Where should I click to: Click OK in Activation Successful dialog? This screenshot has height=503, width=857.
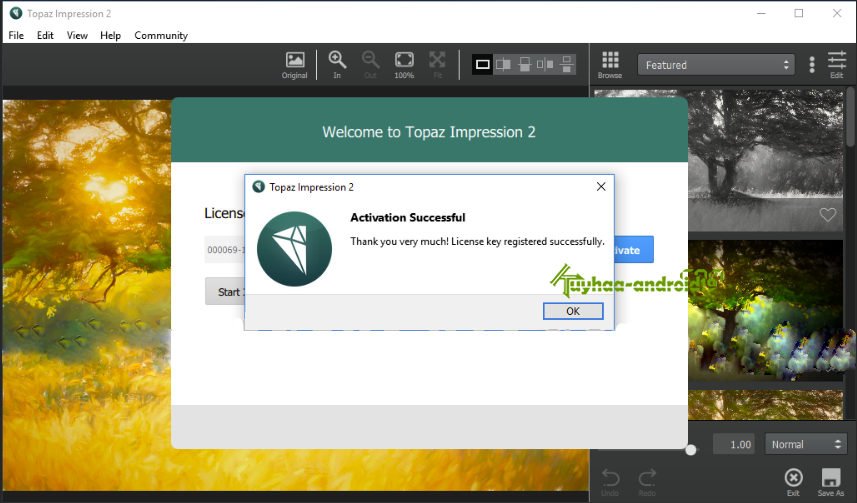pyautogui.click(x=573, y=311)
